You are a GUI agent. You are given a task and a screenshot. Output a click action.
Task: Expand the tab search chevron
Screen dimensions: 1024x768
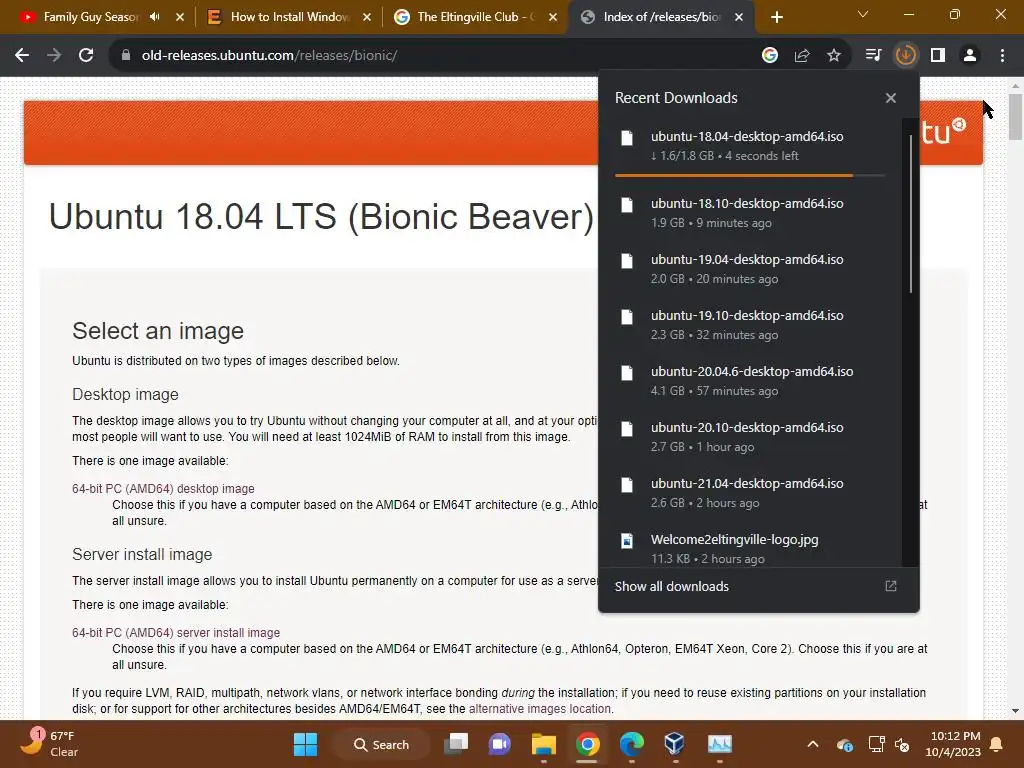863,14
